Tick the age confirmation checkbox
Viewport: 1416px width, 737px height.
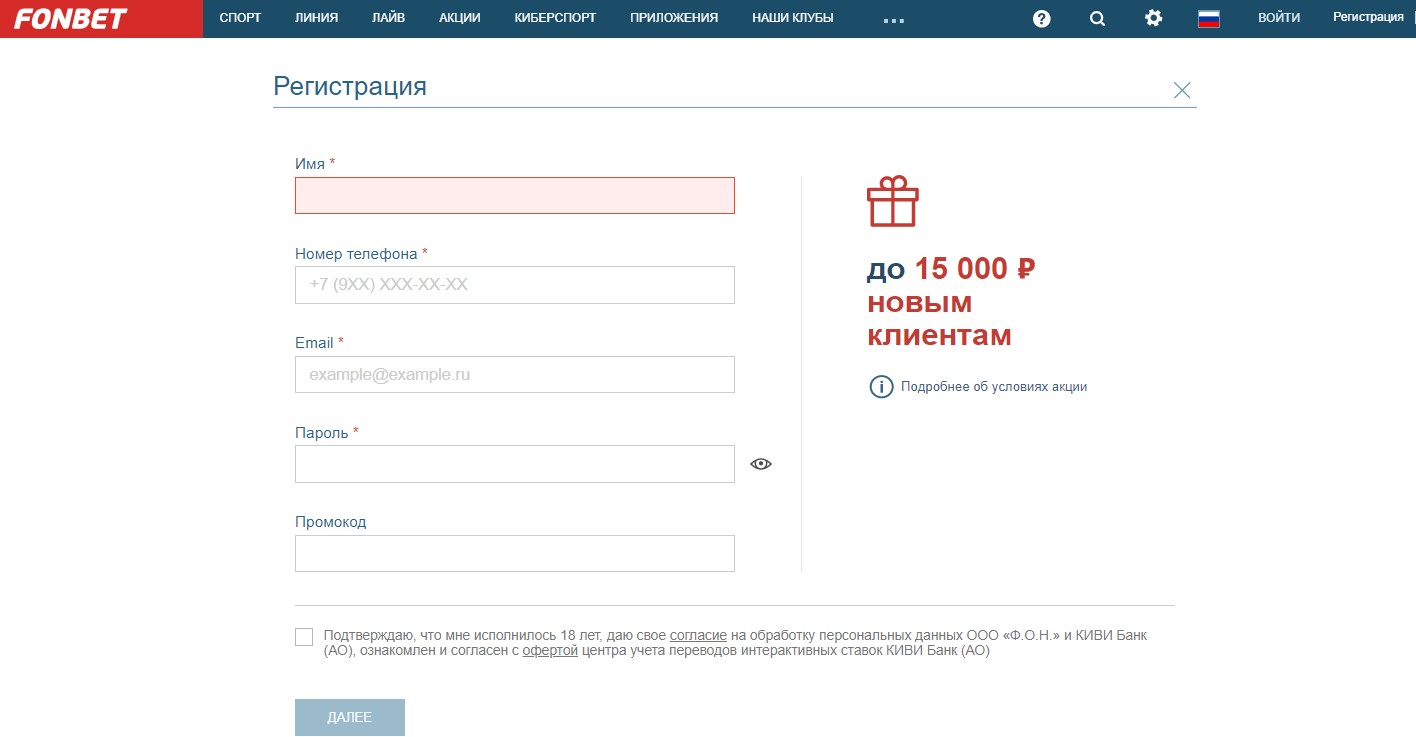click(x=304, y=637)
